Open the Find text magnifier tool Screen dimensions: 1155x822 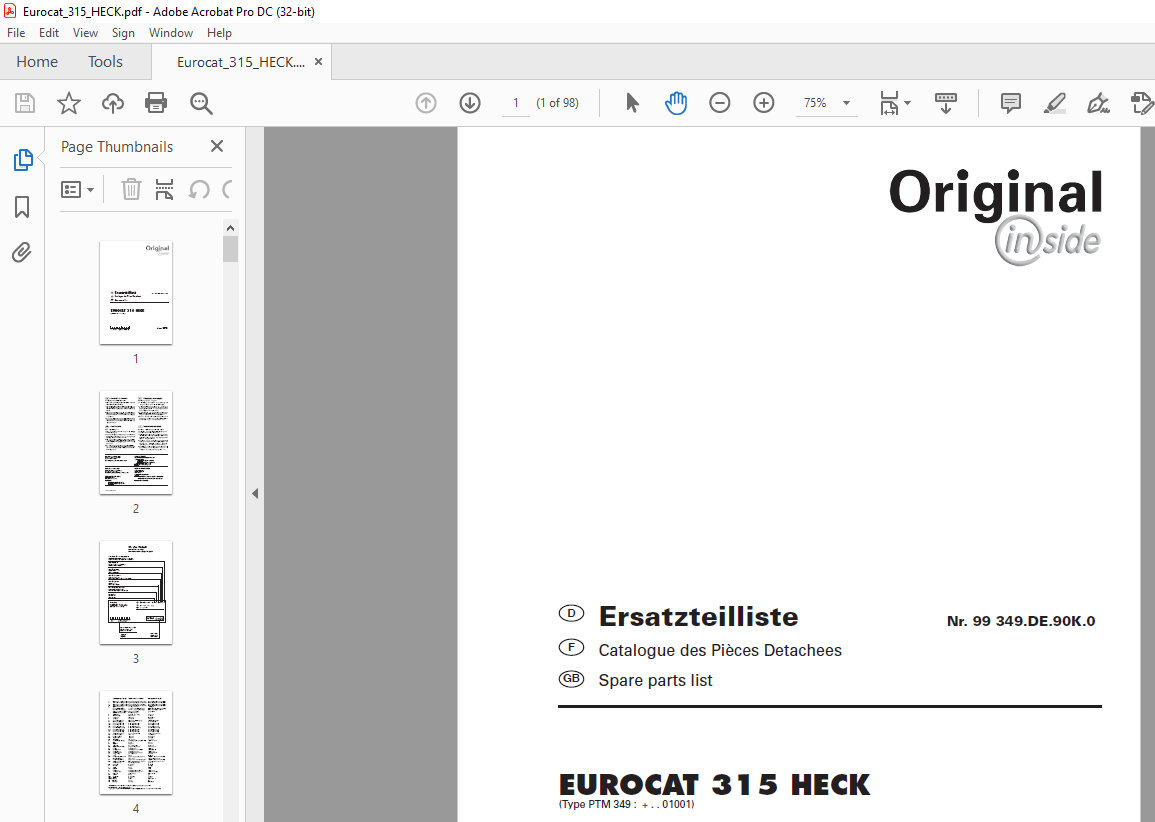[200, 103]
